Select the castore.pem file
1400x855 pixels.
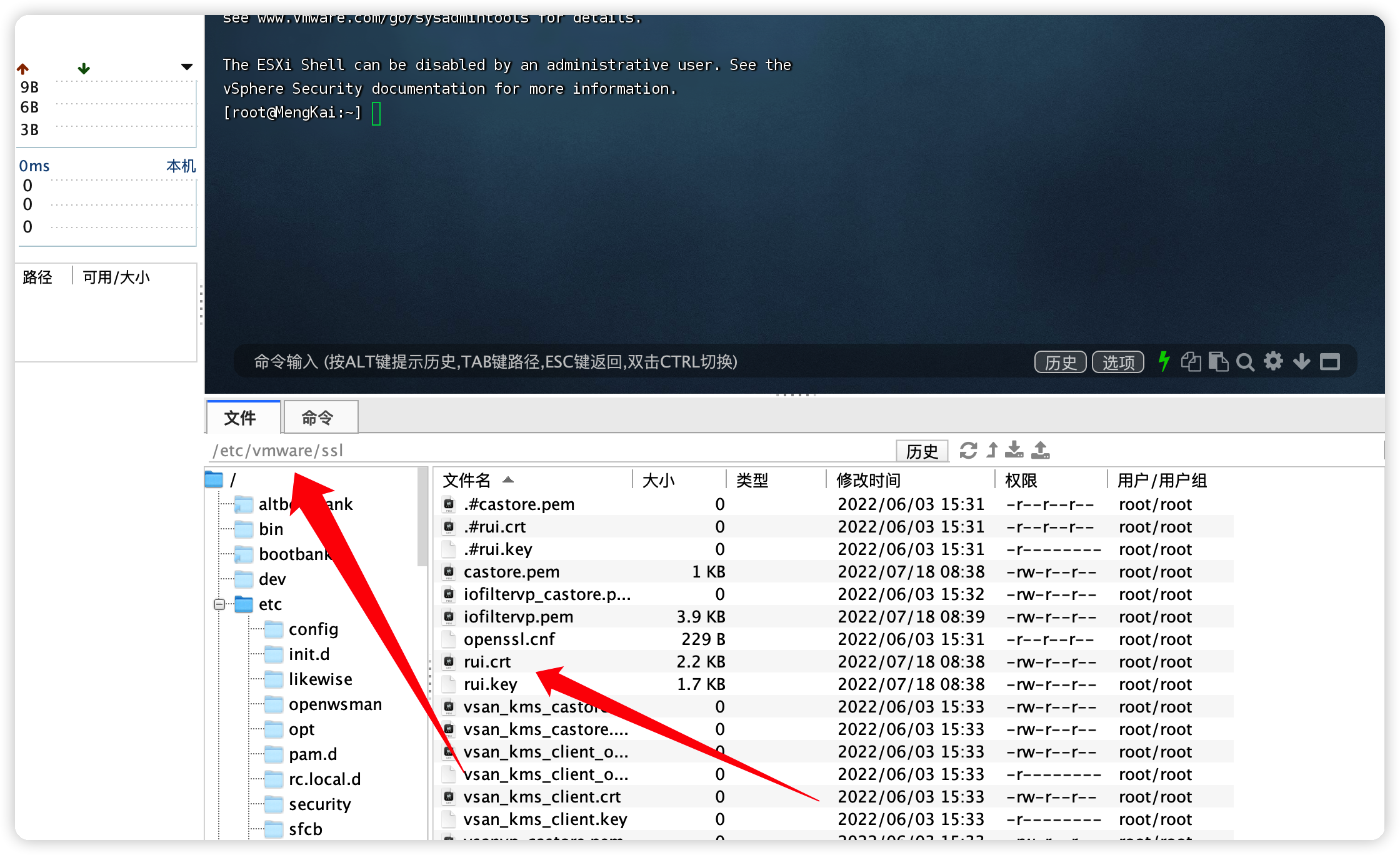click(835, 572)
